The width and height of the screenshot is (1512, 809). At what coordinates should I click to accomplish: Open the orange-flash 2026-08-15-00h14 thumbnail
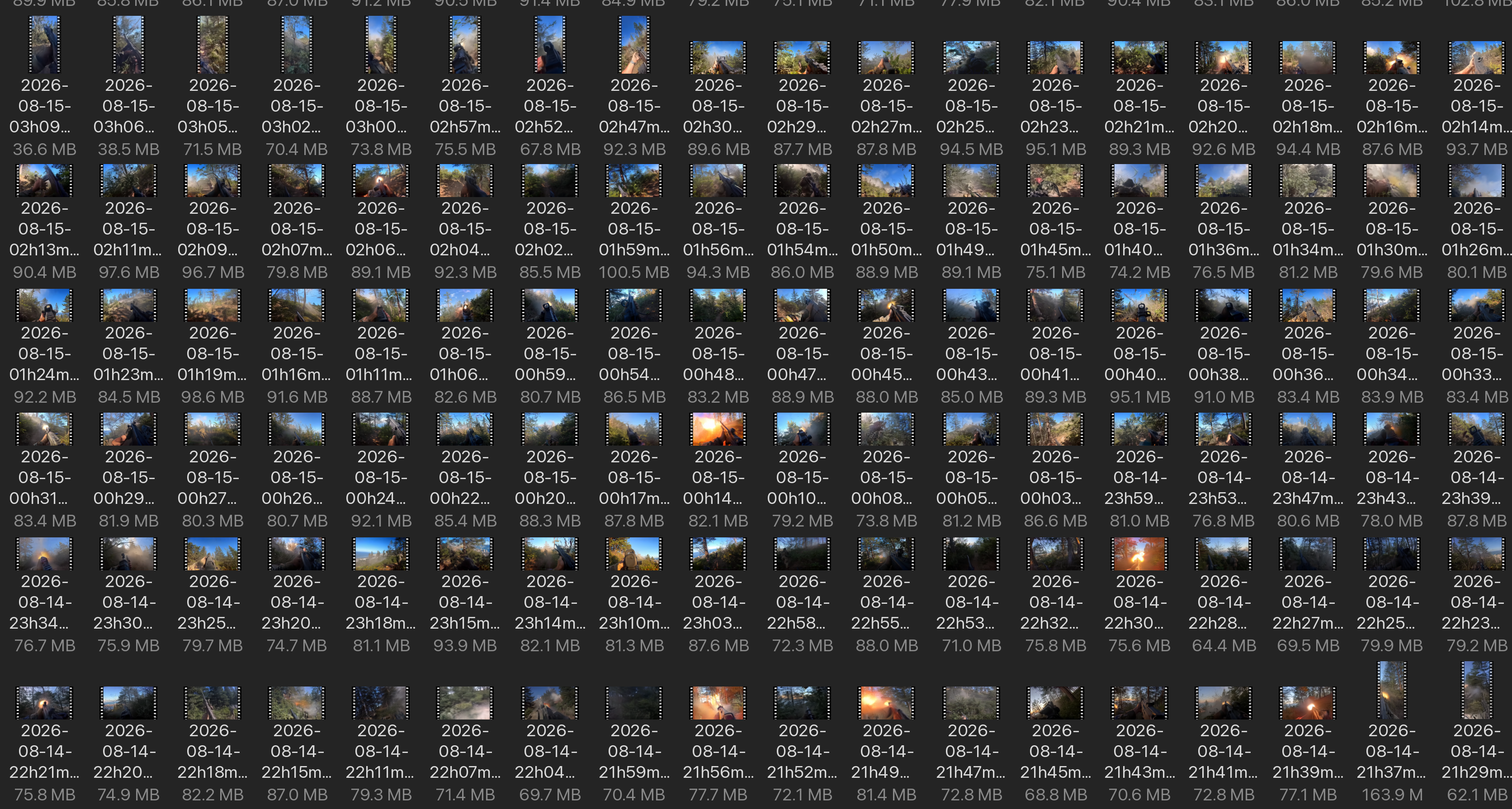coord(718,429)
